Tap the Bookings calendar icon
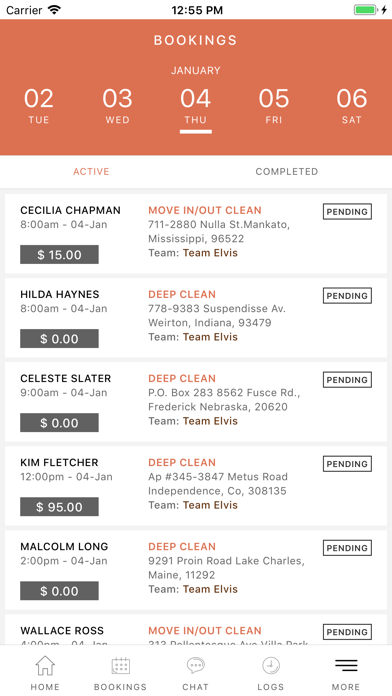The width and height of the screenshot is (392, 696). pyautogui.click(x=120, y=666)
